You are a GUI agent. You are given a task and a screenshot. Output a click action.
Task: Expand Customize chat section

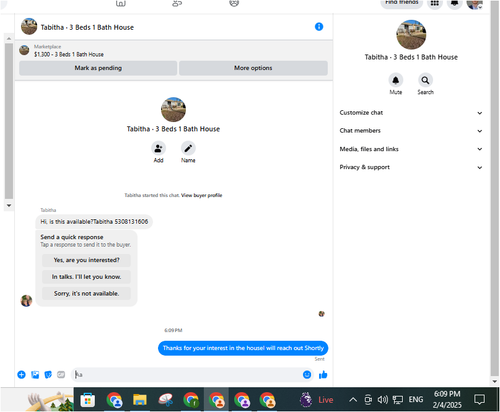pos(411,113)
